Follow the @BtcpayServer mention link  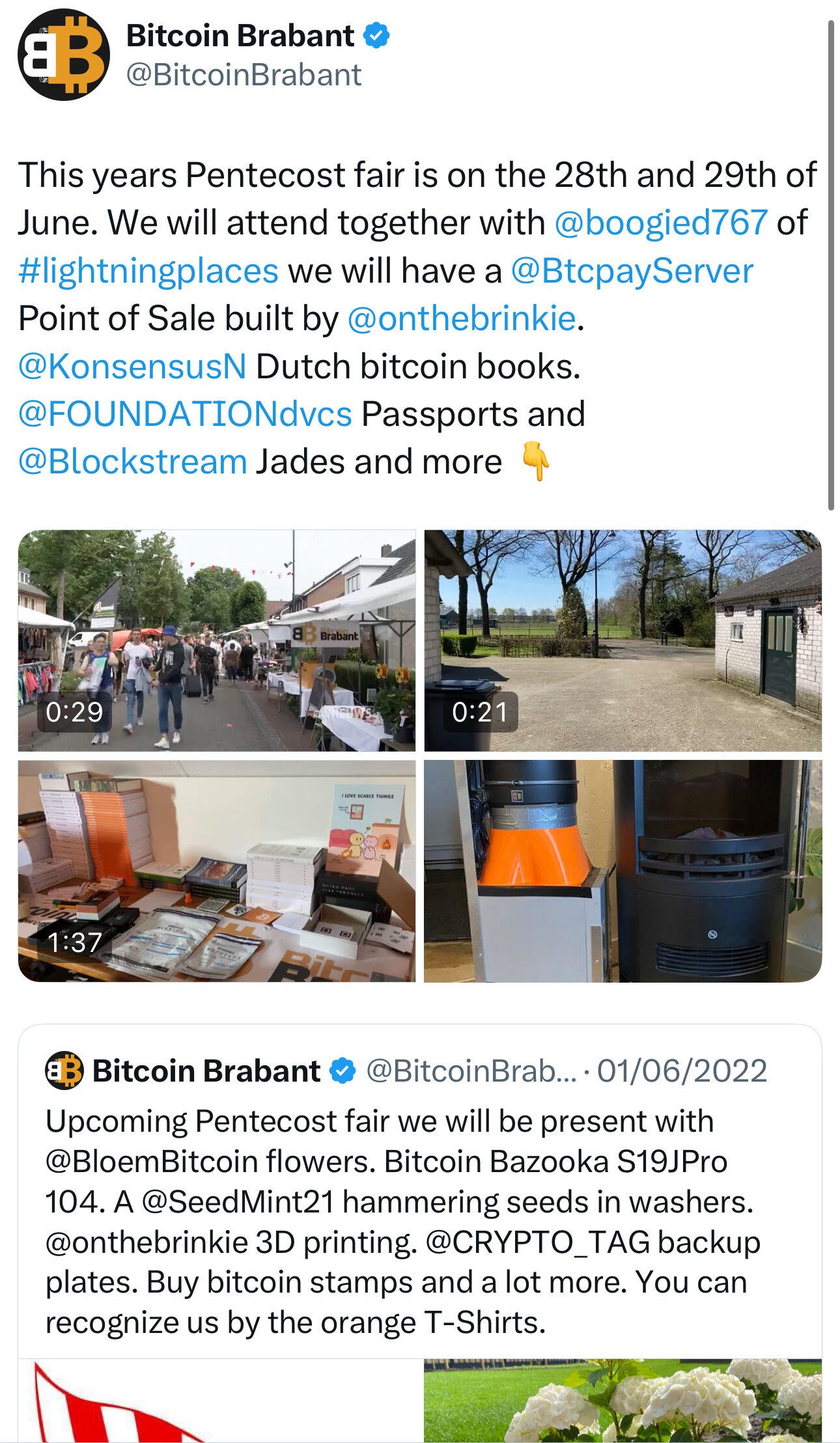(632, 271)
